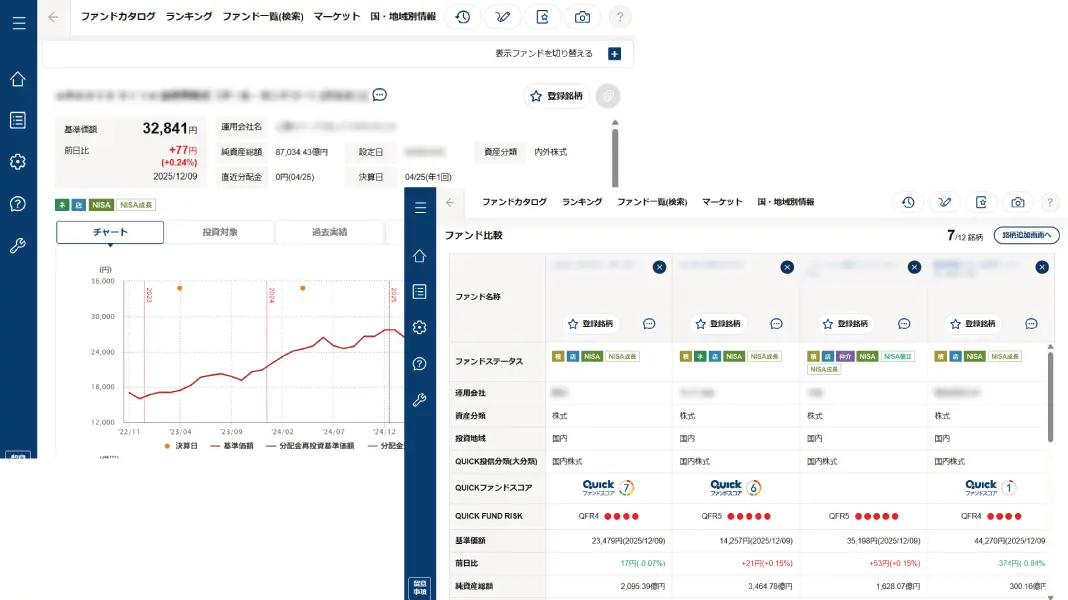Screen dimensions: 1068x600
Task: Toggle 登録銘柄 star for the 44,270円 fund
Action: 973,324
